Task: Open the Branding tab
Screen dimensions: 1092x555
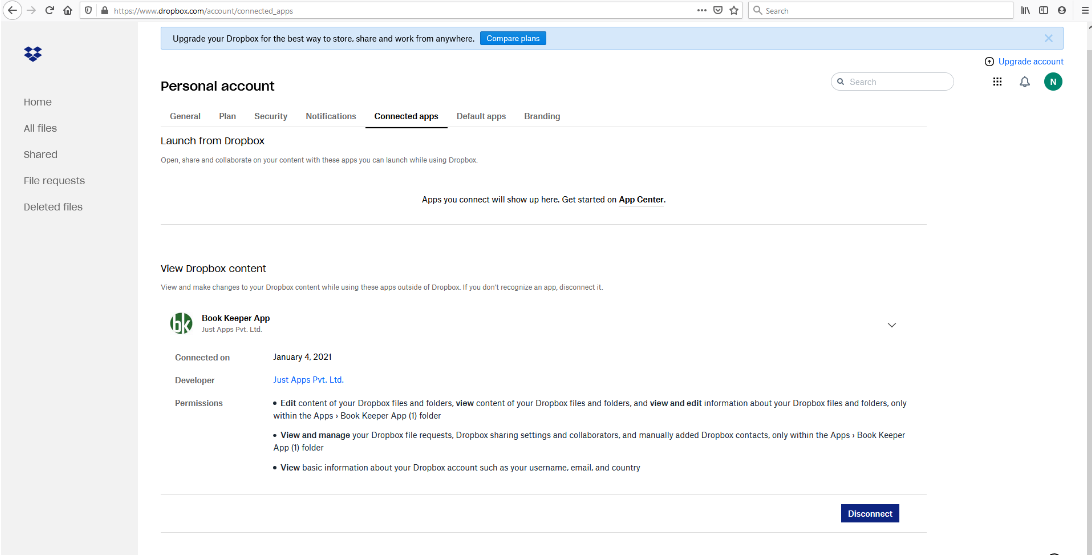Action: coord(542,116)
